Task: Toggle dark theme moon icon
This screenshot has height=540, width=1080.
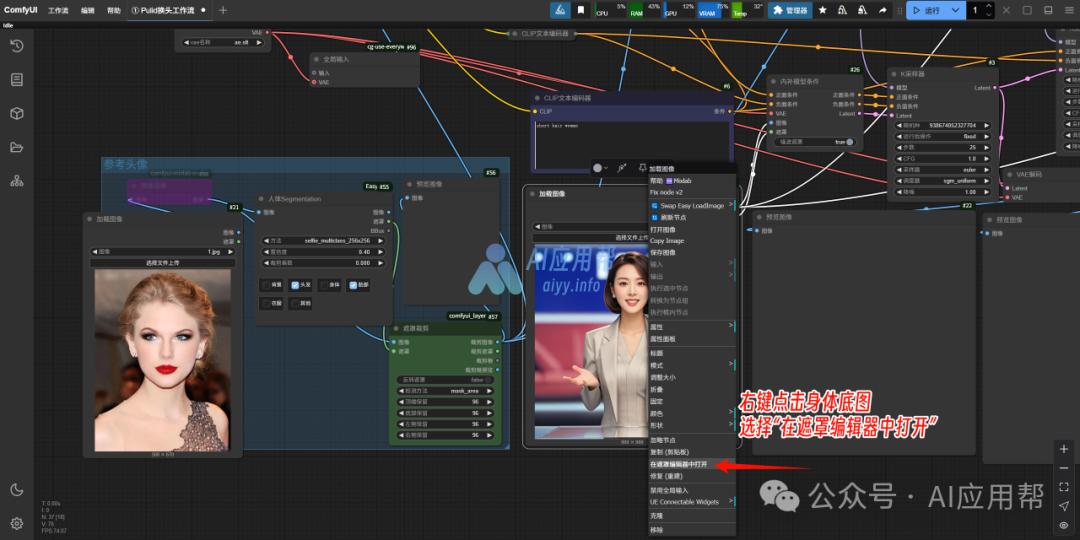Action: (17, 490)
